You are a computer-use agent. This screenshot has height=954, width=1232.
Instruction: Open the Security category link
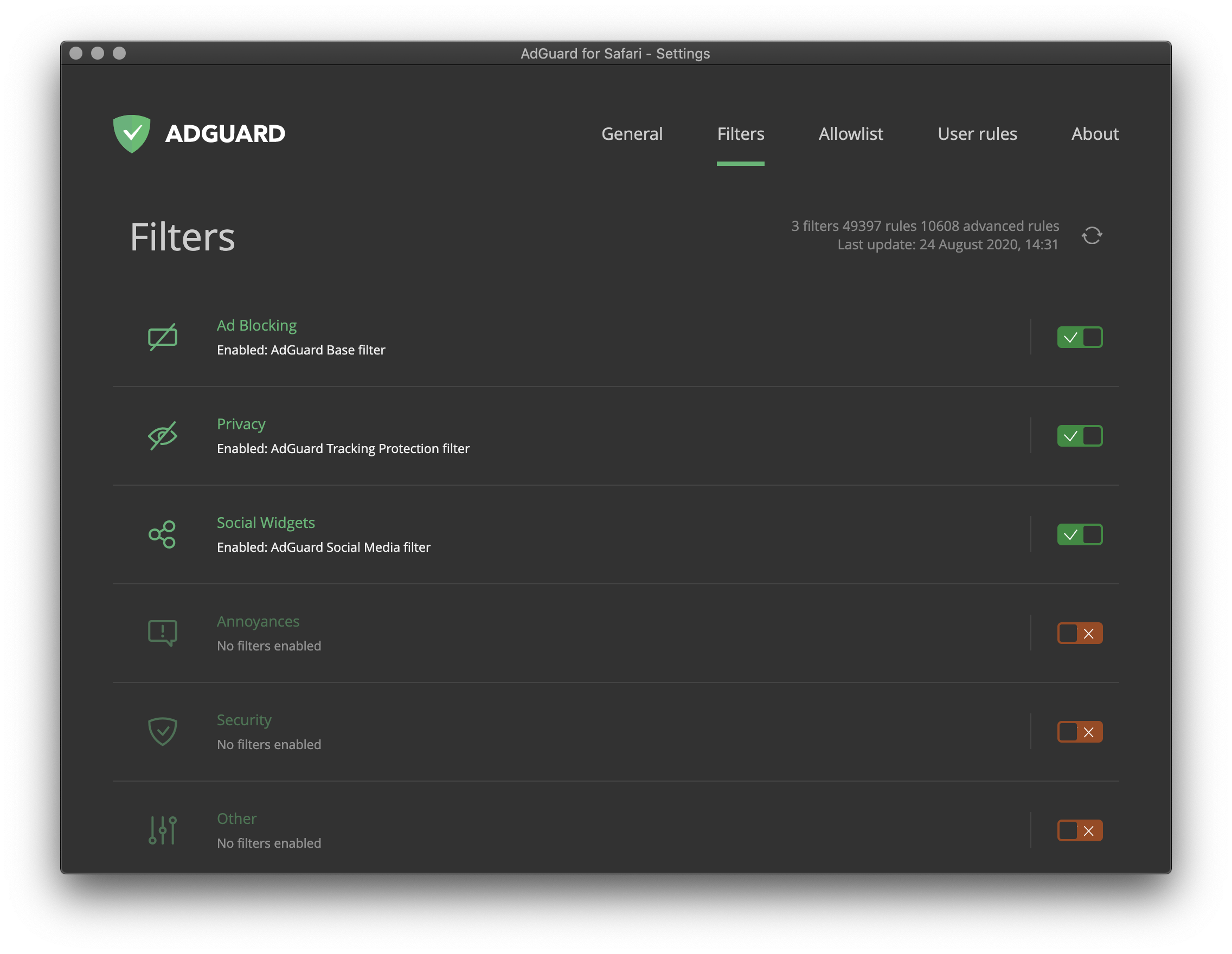pyautogui.click(x=244, y=720)
